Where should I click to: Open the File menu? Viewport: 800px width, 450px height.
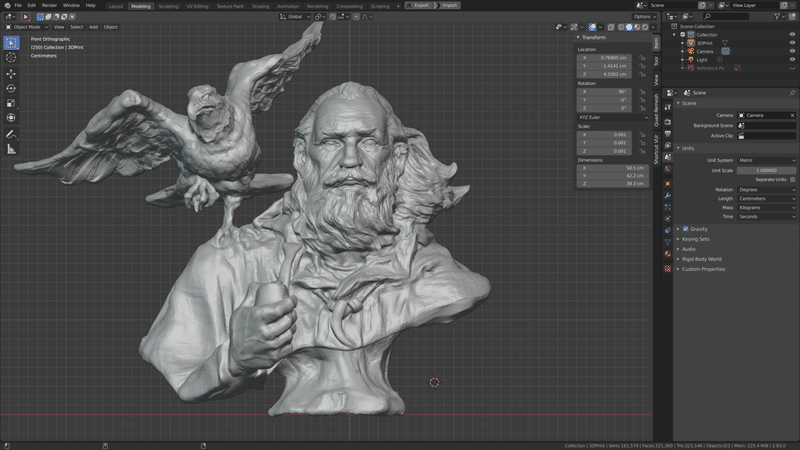coord(18,5)
